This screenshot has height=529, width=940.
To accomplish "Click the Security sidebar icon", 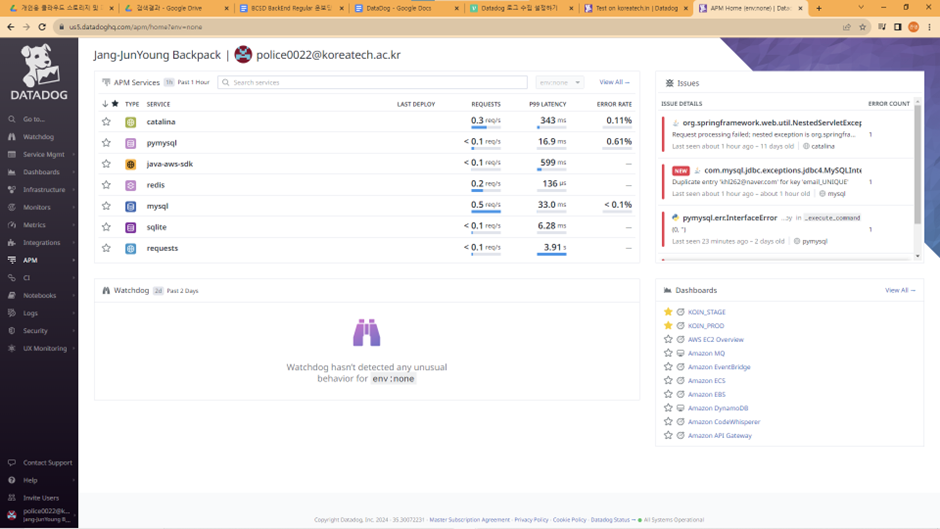I will coord(11,330).
